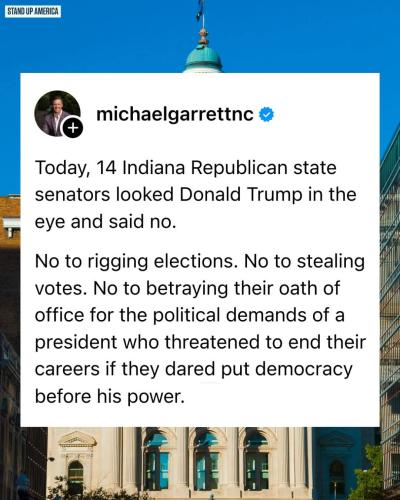Click the Stand Up America logo badge
Image resolution: width=400 pixels, height=500 pixels.
(33, 11)
